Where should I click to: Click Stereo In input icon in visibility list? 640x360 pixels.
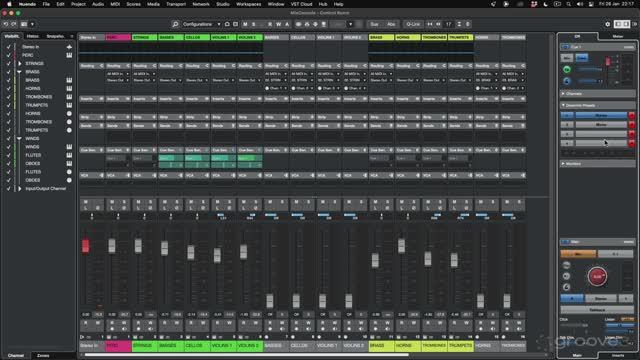(69, 47)
